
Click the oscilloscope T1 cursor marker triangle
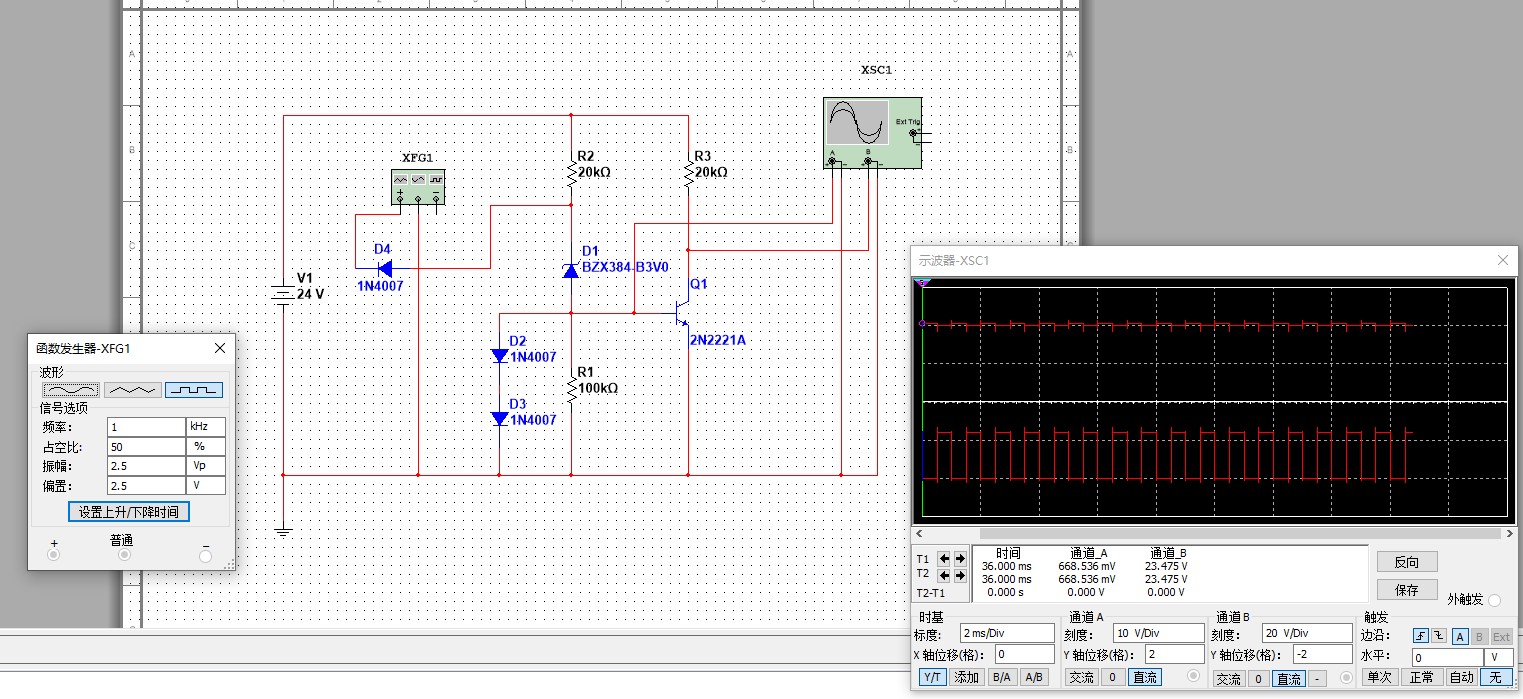click(923, 284)
